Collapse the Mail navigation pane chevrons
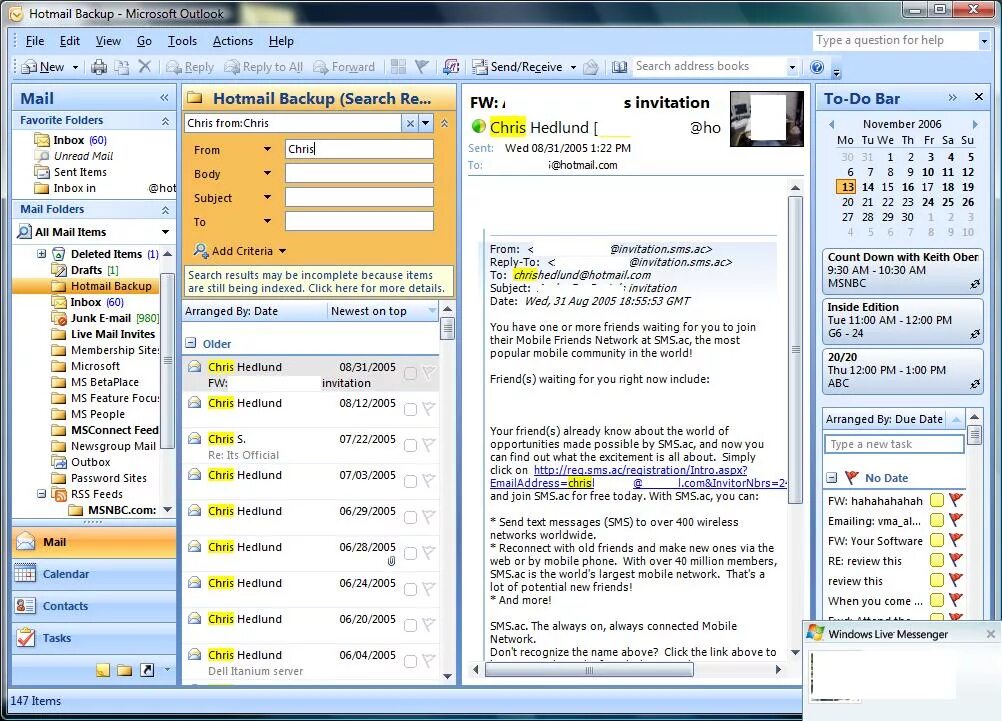1002x721 pixels. 164,97
